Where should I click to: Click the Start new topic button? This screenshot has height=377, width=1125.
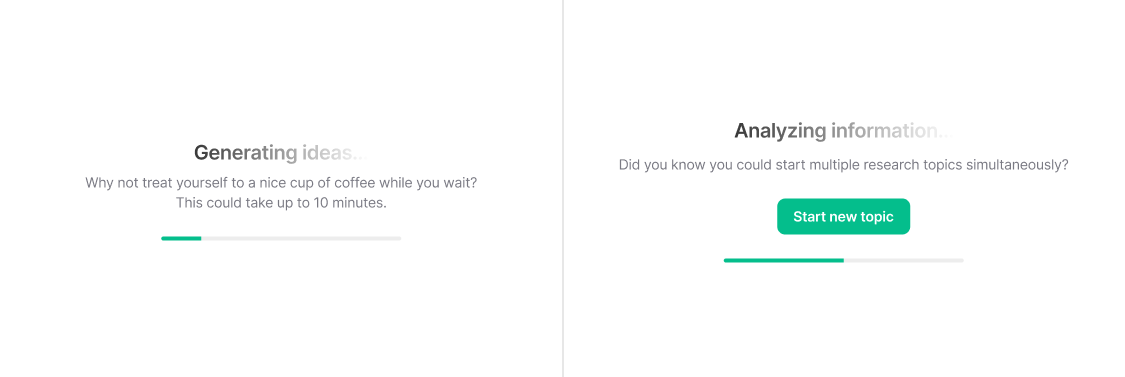(x=843, y=216)
